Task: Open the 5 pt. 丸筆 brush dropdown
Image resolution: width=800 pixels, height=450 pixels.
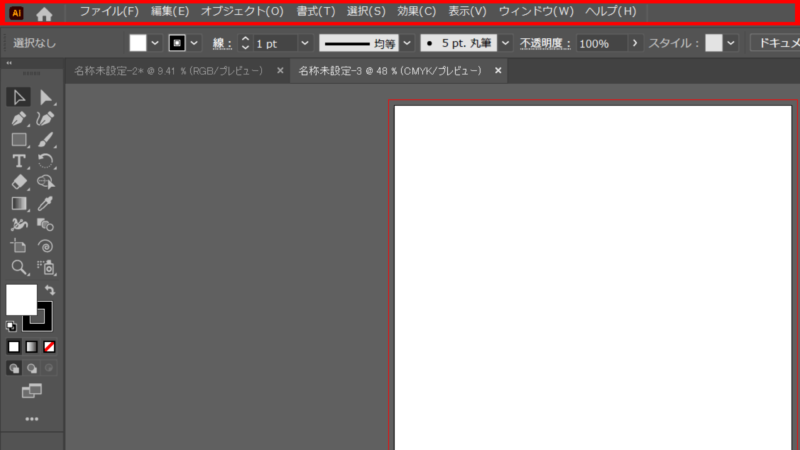Action: (505, 44)
